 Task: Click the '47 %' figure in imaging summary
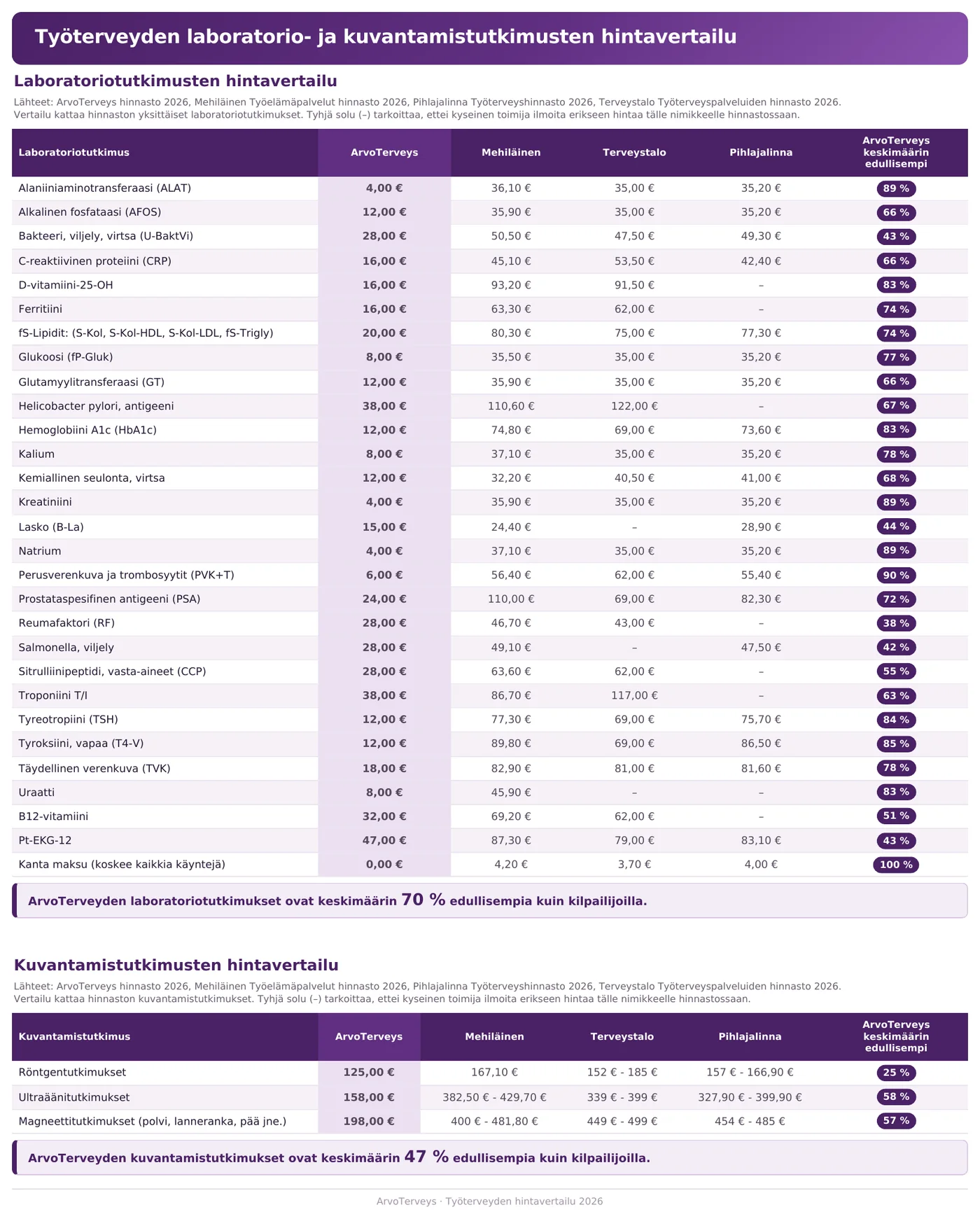pyautogui.click(x=426, y=1157)
